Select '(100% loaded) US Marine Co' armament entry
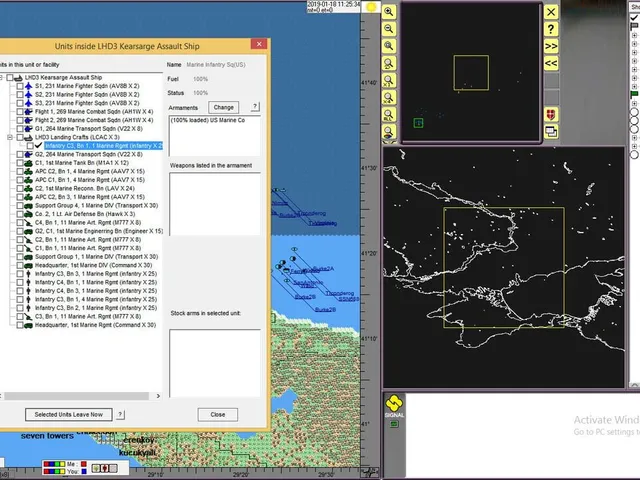 click(208, 120)
